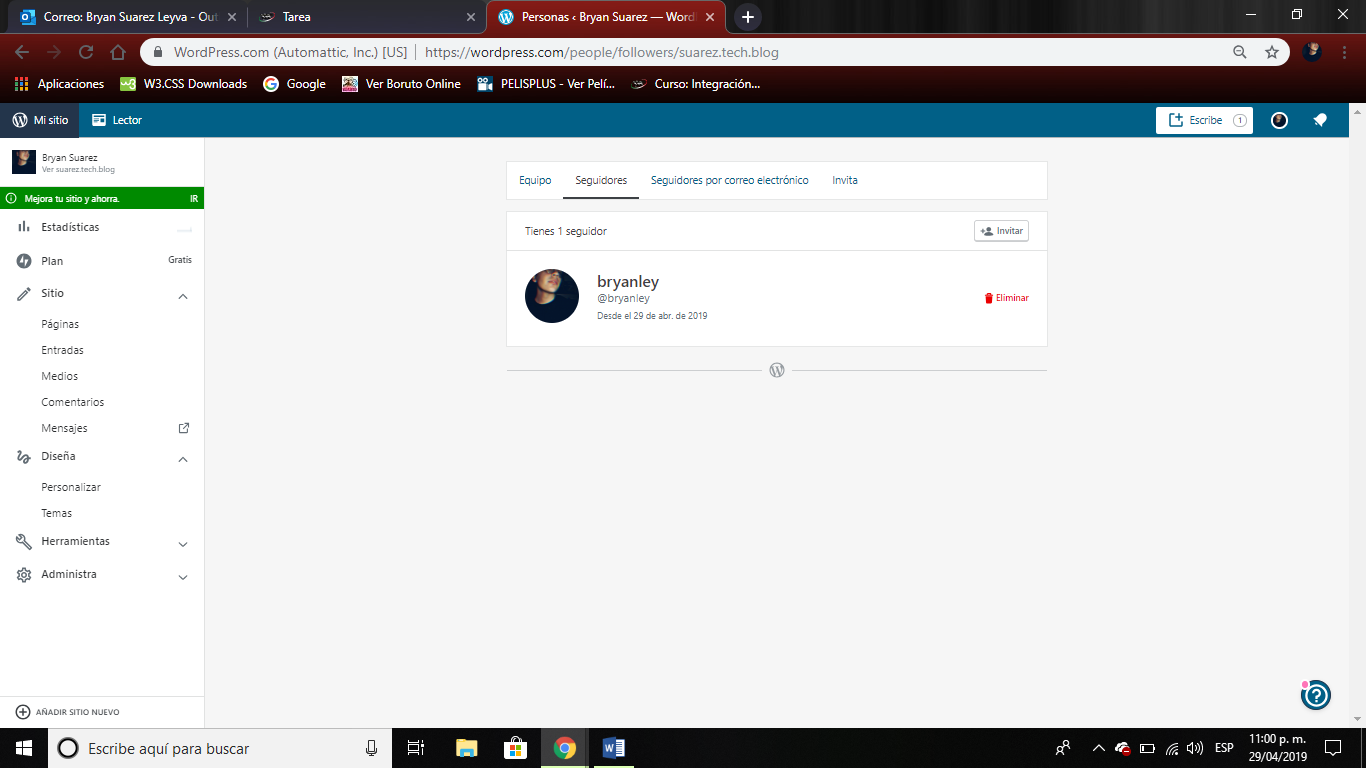Bookmark this page with the star icon
Viewport: 1366px width, 768px height.
point(1272,52)
